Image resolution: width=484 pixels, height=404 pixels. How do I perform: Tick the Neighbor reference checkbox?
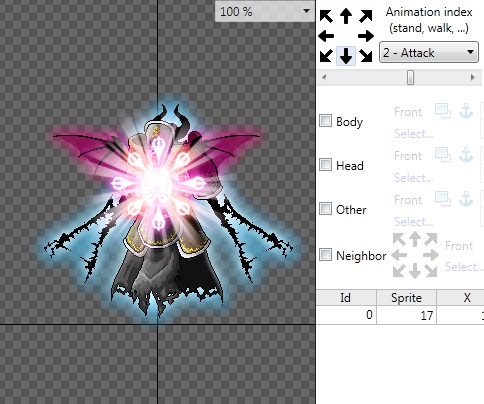(325, 255)
